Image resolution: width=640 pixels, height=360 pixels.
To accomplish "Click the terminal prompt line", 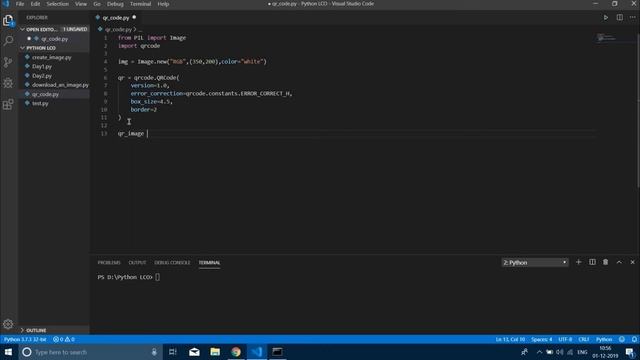I will coord(129,277).
